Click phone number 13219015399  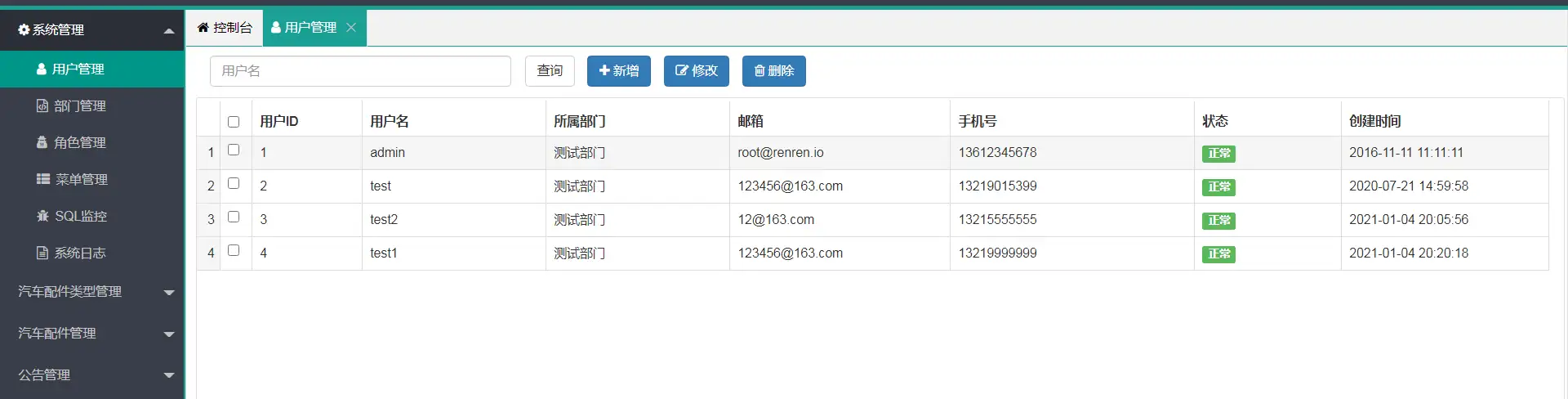(997, 186)
